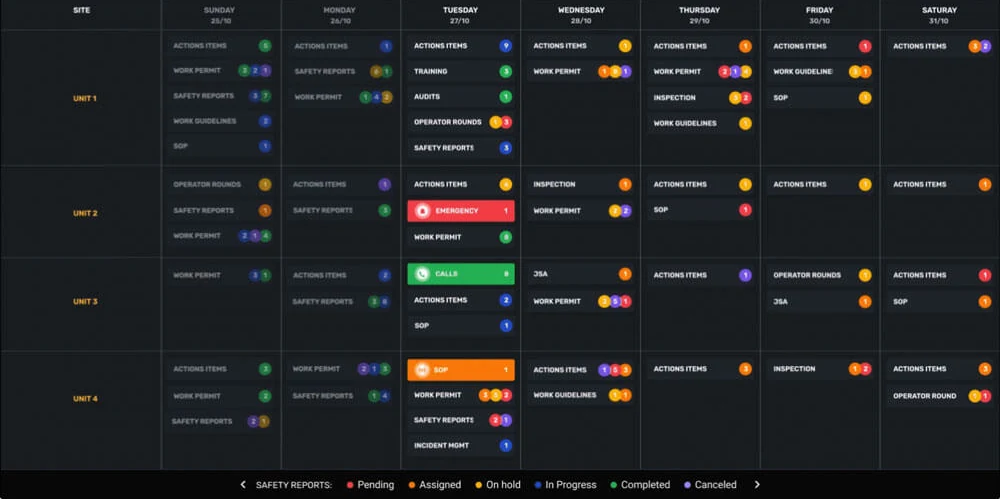This screenshot has height=499, width=1000.
Task: Open the red Emergency card in Unit 2 Tuesday
Action: point(461,211)
